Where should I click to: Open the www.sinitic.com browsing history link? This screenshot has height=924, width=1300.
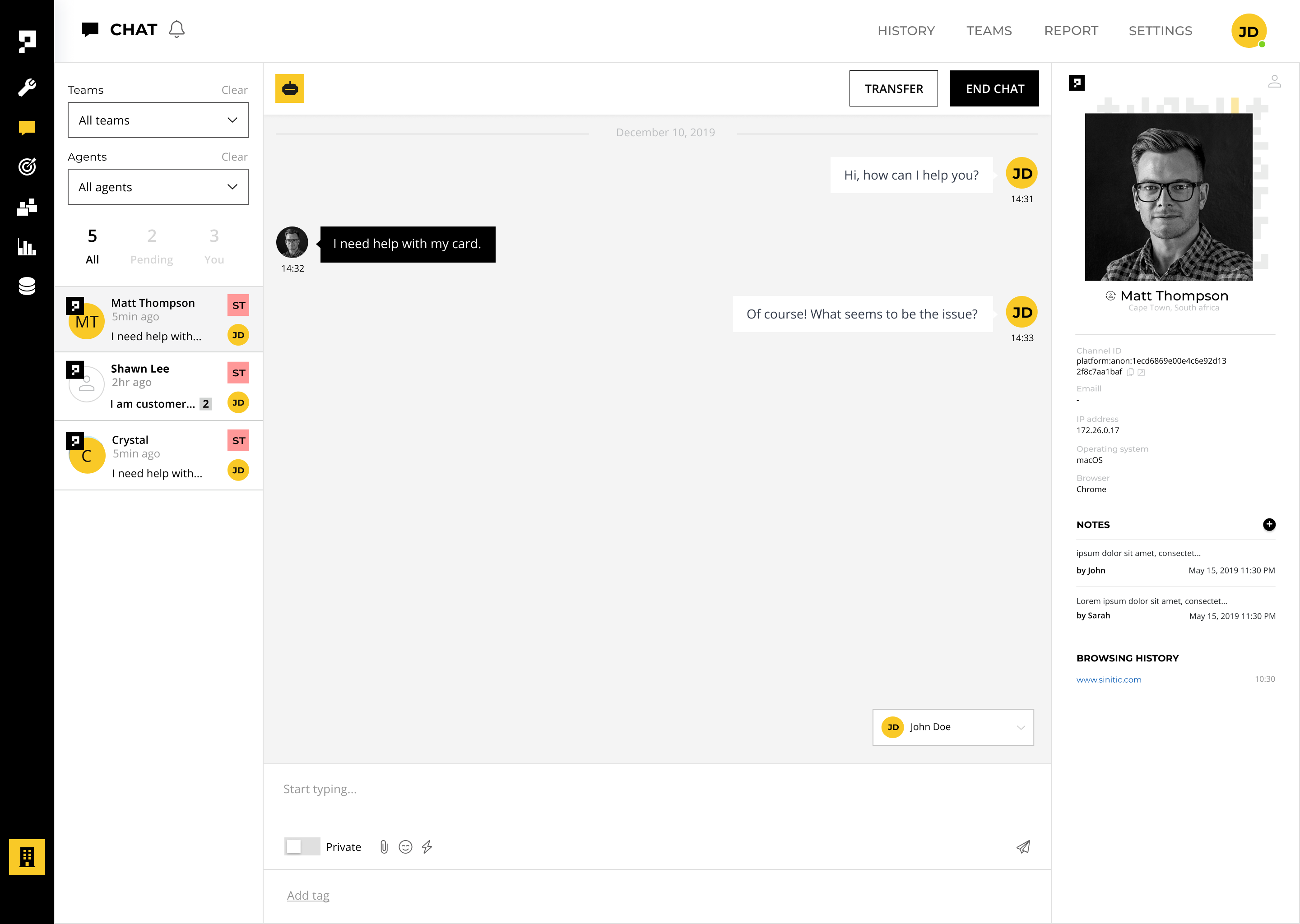1108,679
